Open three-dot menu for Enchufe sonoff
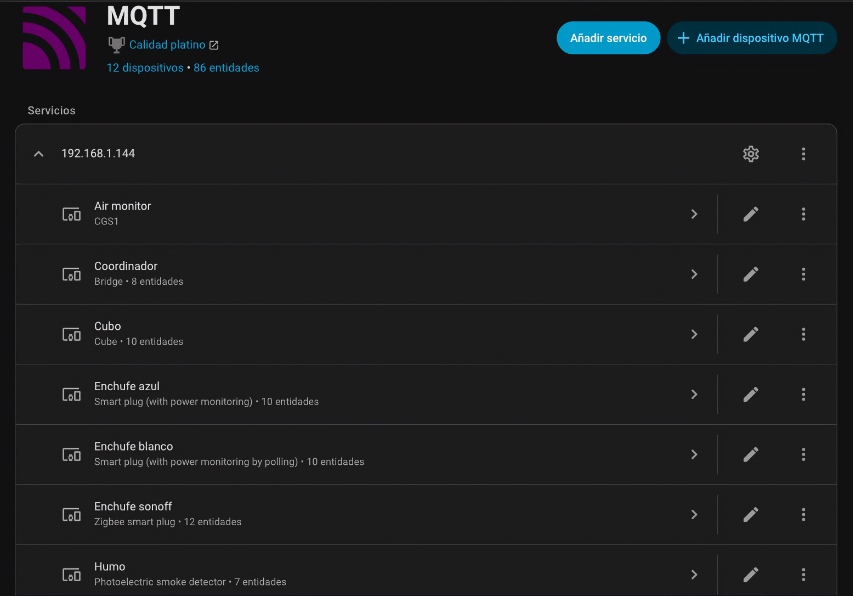 point(803,514)
